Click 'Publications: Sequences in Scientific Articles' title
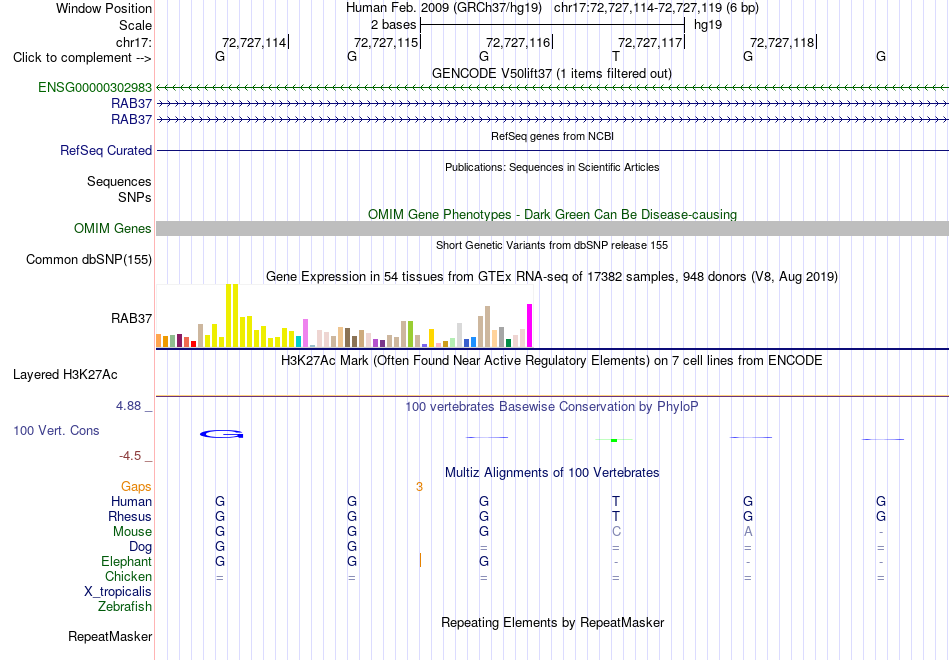Screen dimensions: 950x660 point(552,167)
